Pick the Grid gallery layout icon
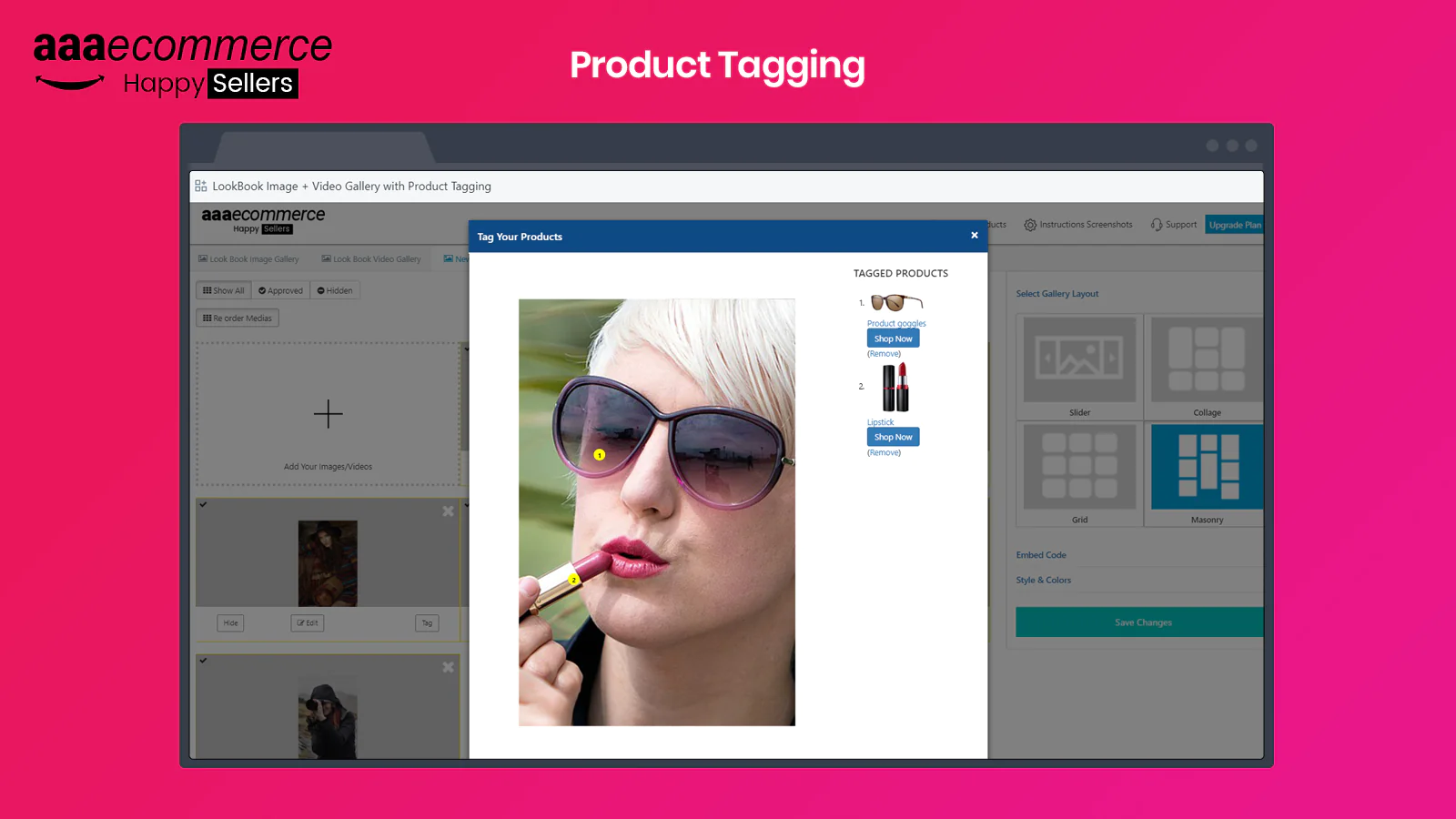This screenshot has width=1456, height=819. pyautogui.click(x=1079, y=468)
